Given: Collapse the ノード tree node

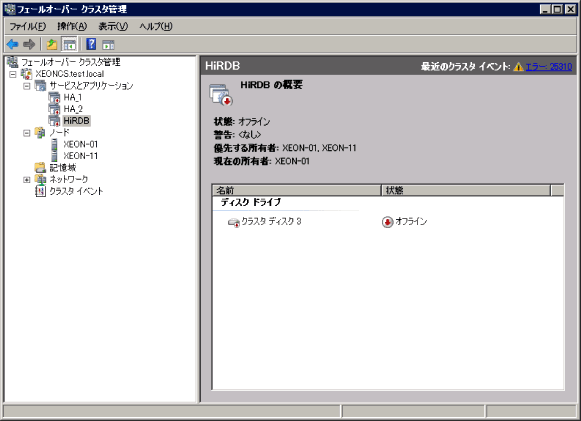Looking at the screenshot, I should pos(27,133).
